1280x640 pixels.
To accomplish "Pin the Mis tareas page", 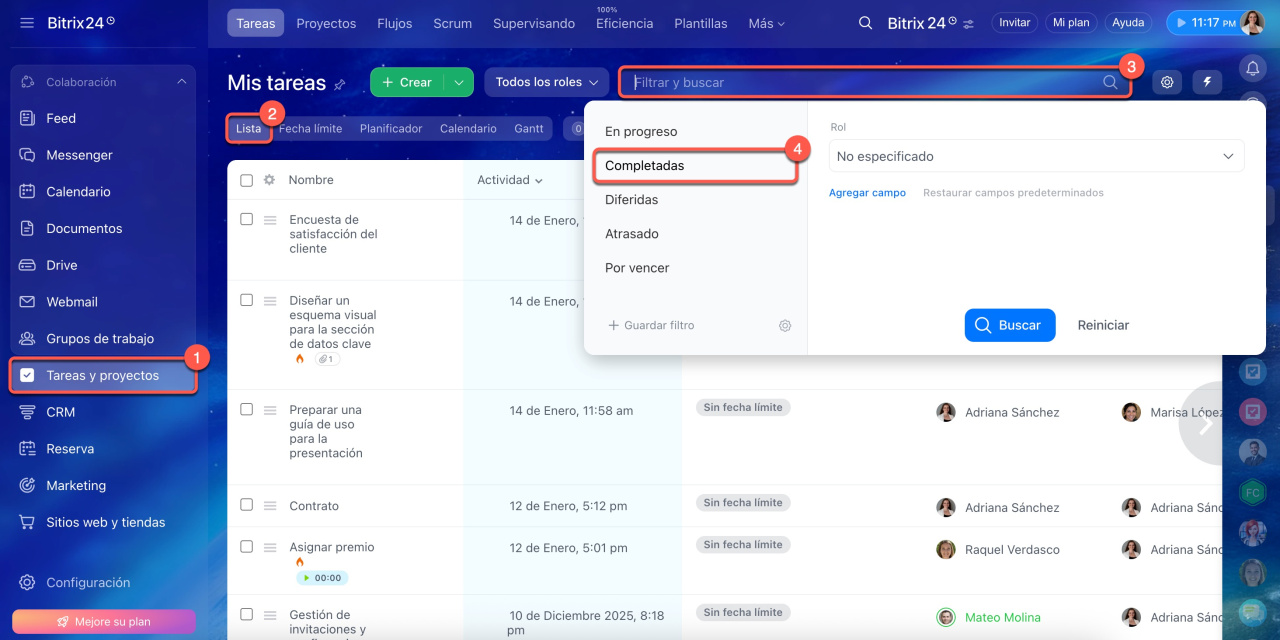I will point(340,84).
